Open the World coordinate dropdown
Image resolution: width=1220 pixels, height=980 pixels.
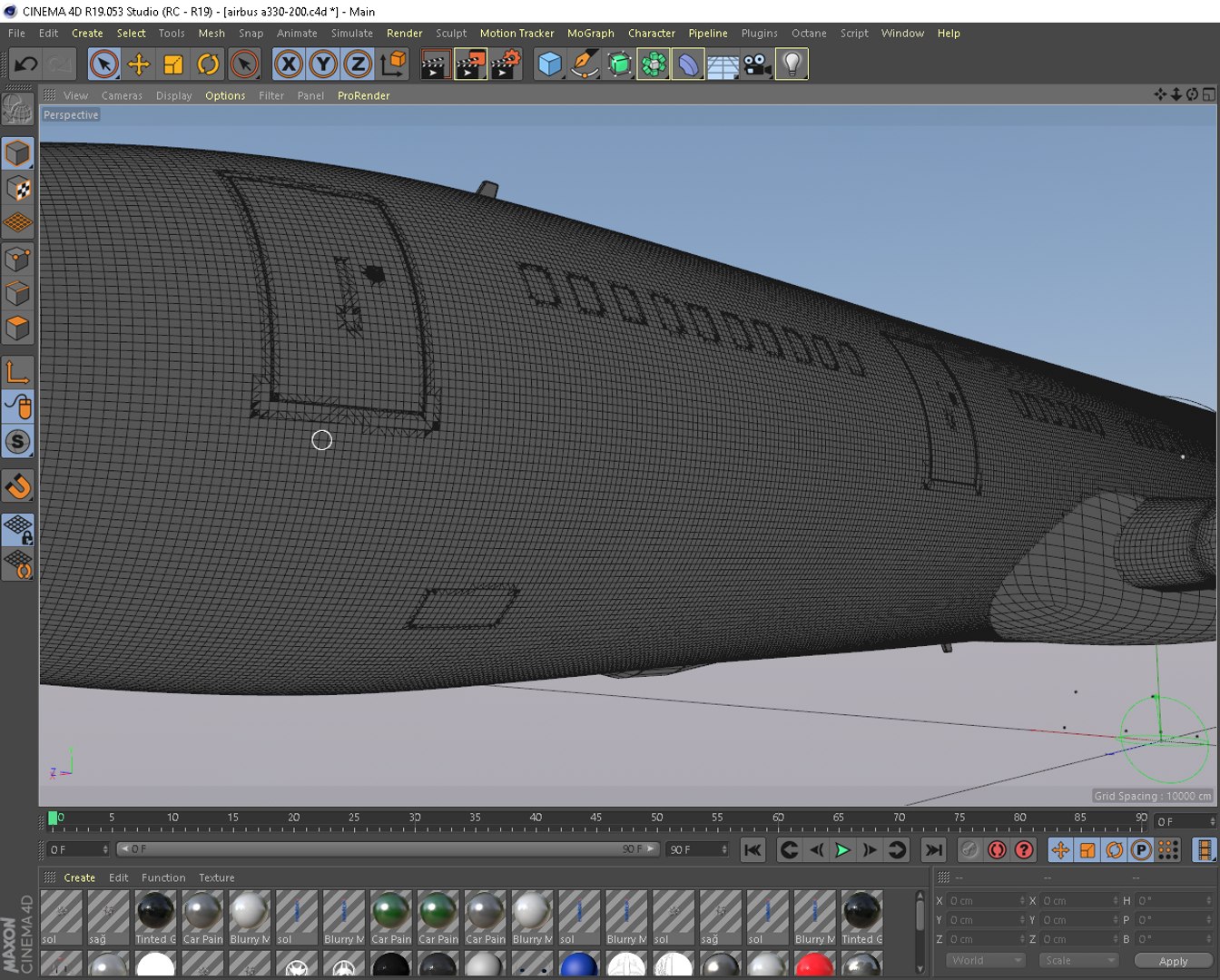[x=986, y=960]
